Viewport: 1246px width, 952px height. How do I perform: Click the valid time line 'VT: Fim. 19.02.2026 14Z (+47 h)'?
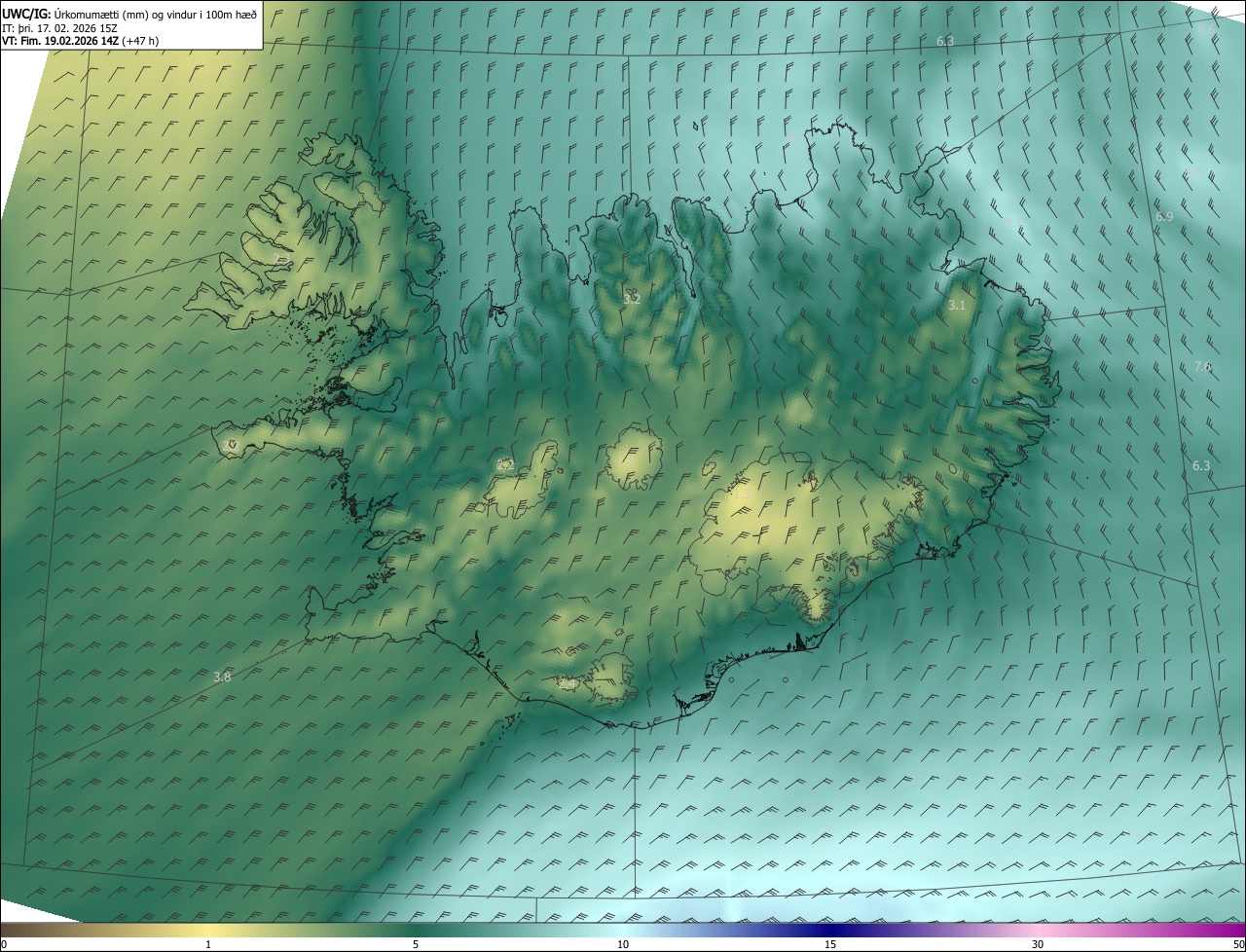pyautogui.click(x=80, y=41)
